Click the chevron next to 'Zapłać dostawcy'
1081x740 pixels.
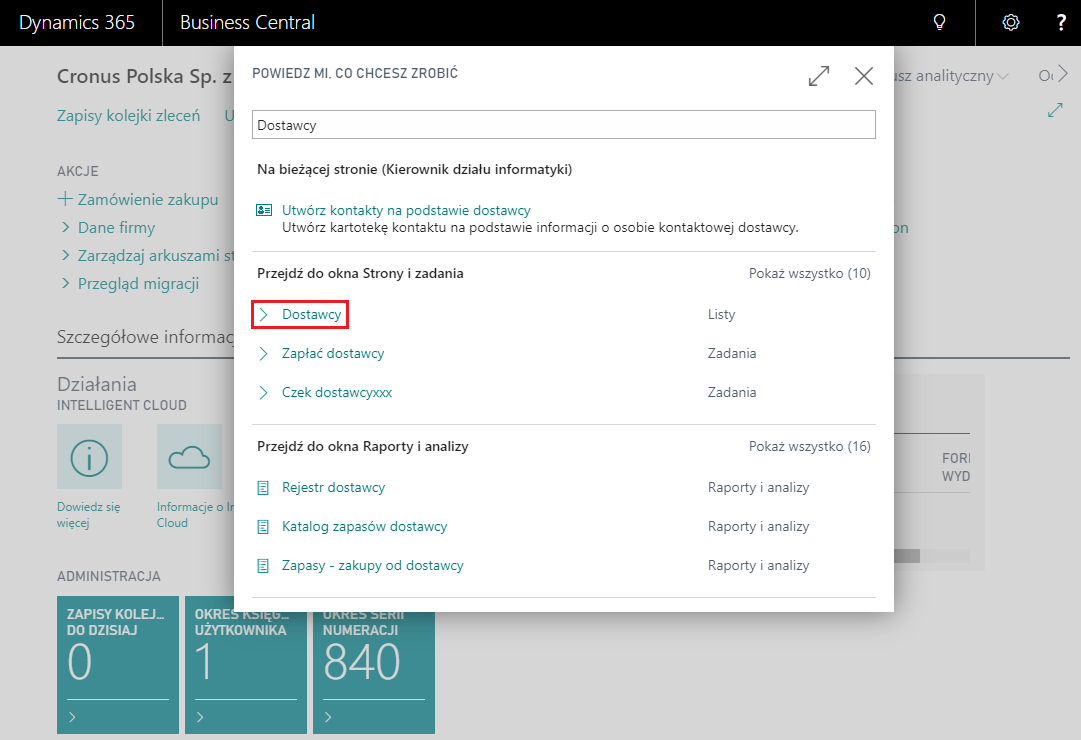(x=263, y=354)
